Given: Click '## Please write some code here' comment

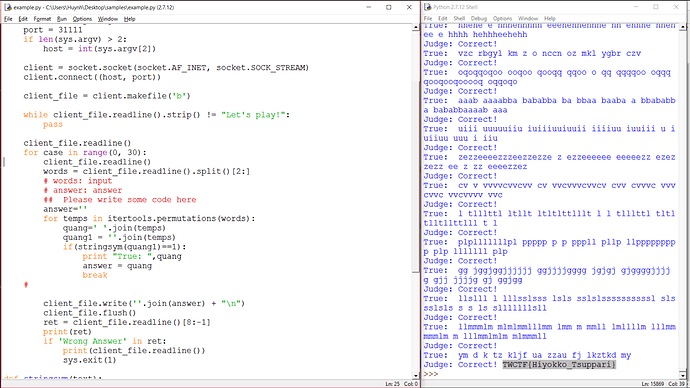Looking at the screenshot, I should click(x=120, y=200).
